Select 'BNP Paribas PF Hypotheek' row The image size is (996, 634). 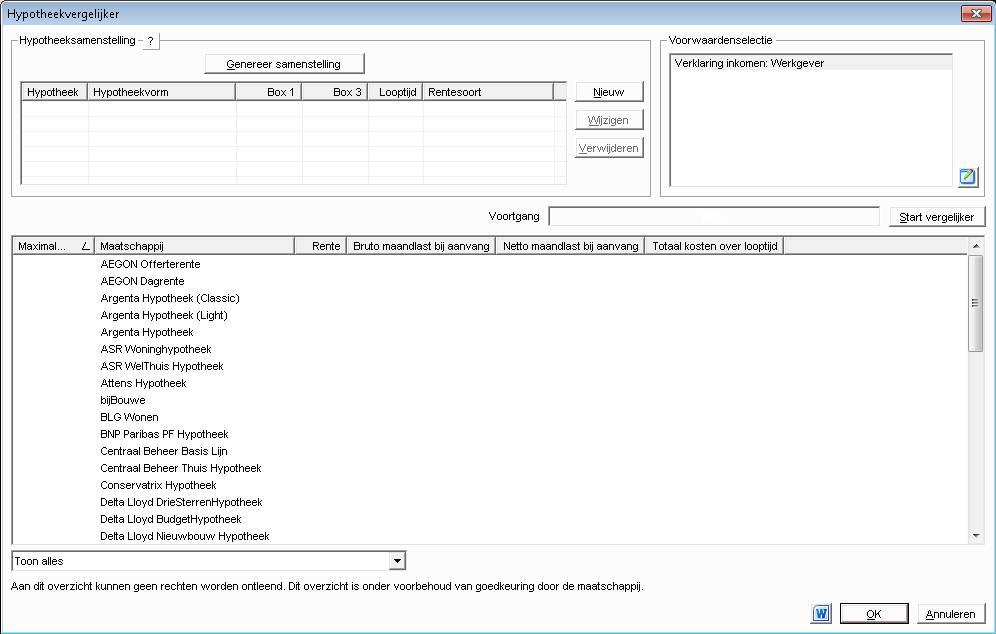pyautogui.click(x=490, y=434)
